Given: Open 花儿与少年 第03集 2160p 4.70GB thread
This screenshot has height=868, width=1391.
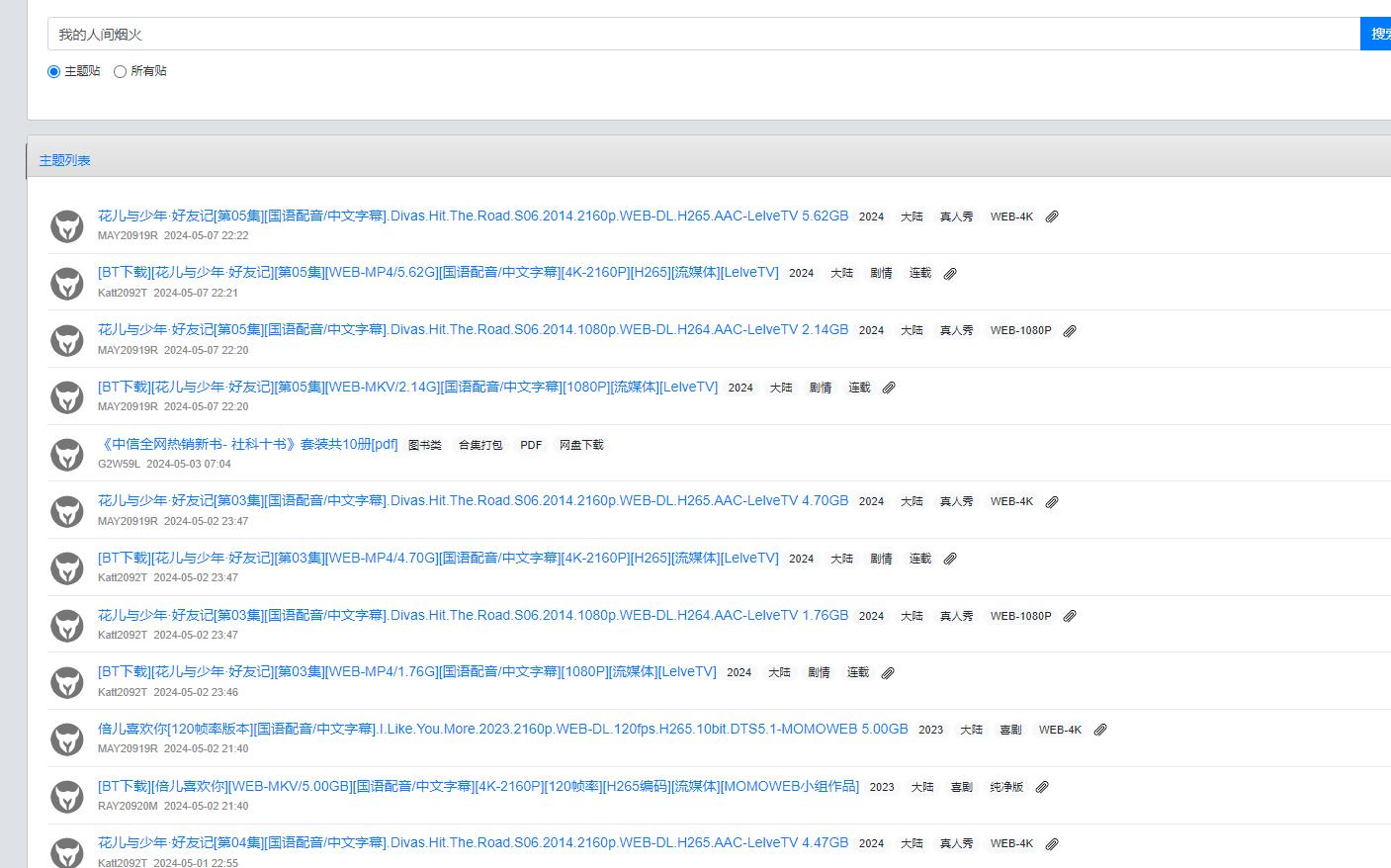Looking at the screenshot, I should pyautogui.click(x=473, y=501).
